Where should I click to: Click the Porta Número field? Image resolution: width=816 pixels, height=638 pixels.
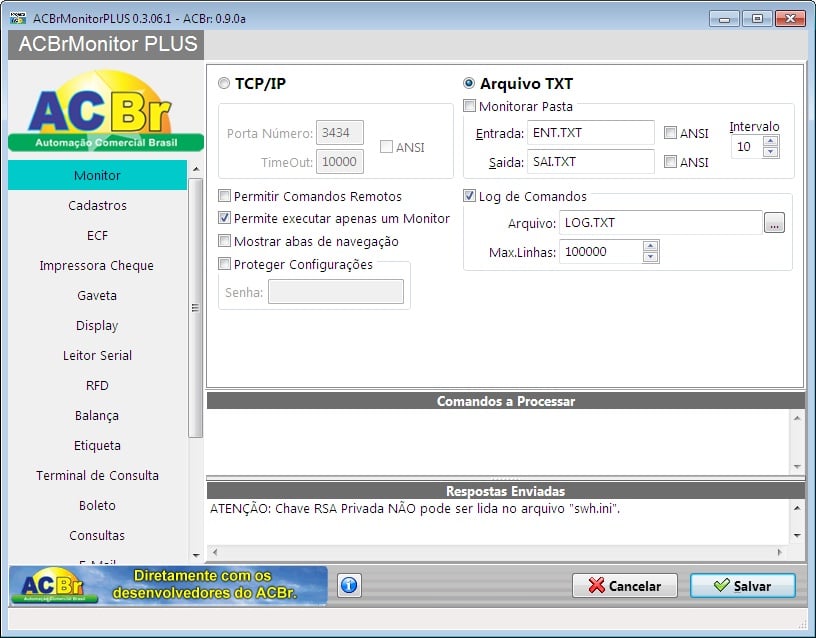pos(340,133)
